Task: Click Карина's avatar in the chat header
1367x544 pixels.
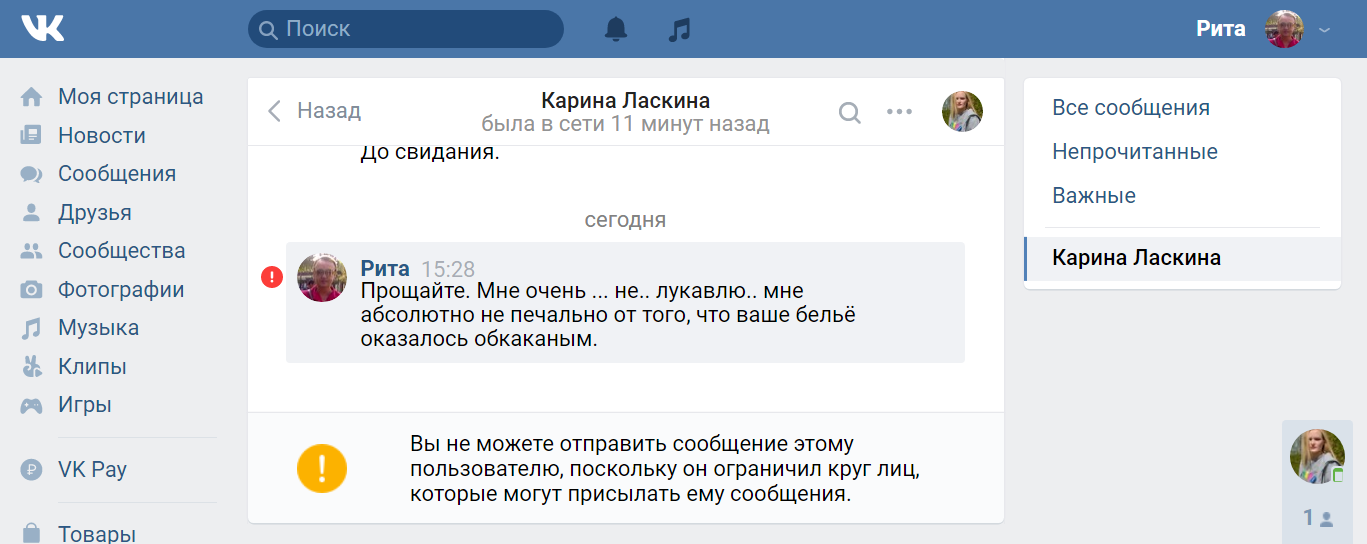Action: 962,112
